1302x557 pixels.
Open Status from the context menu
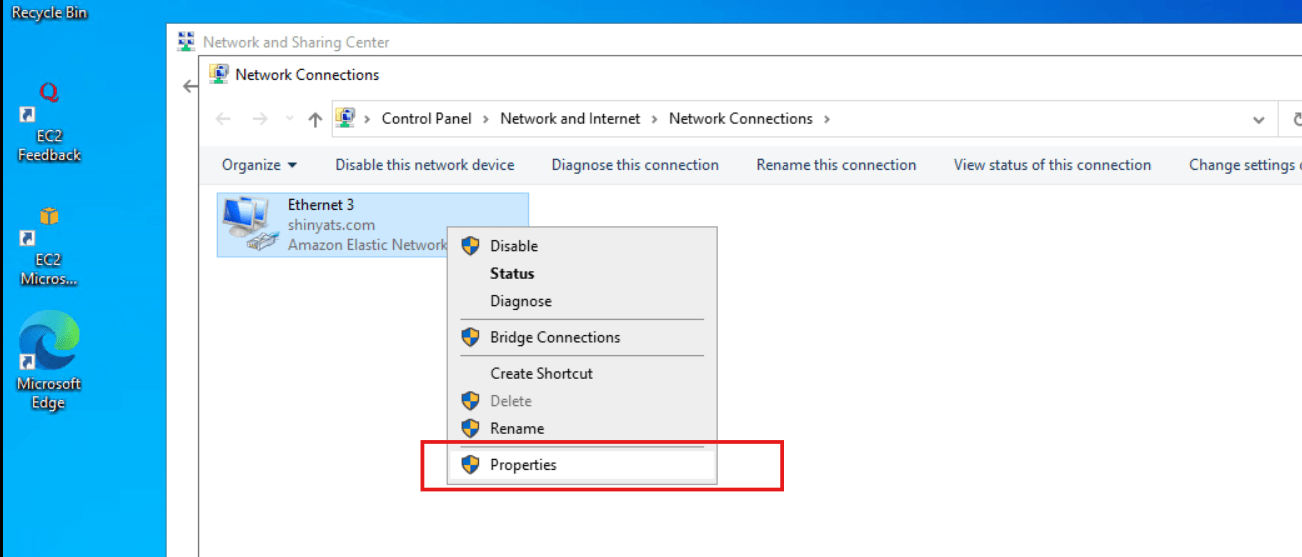pos(581,273)
